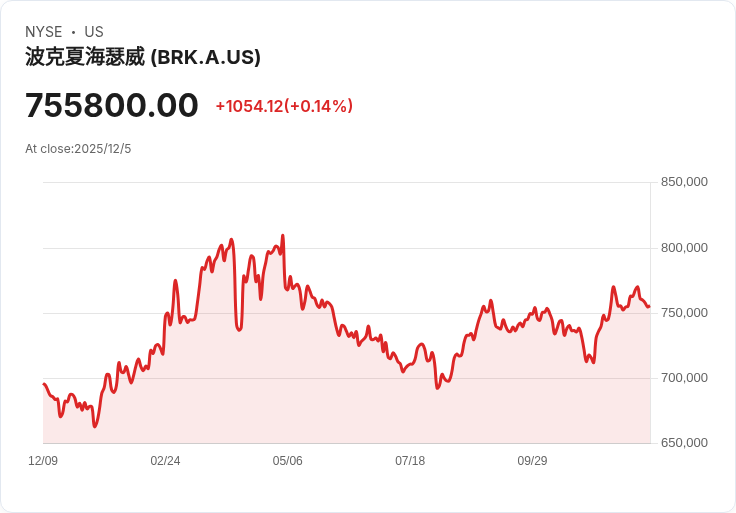Click the left start of the price line
736x513 pixels.
click(44, 384)
